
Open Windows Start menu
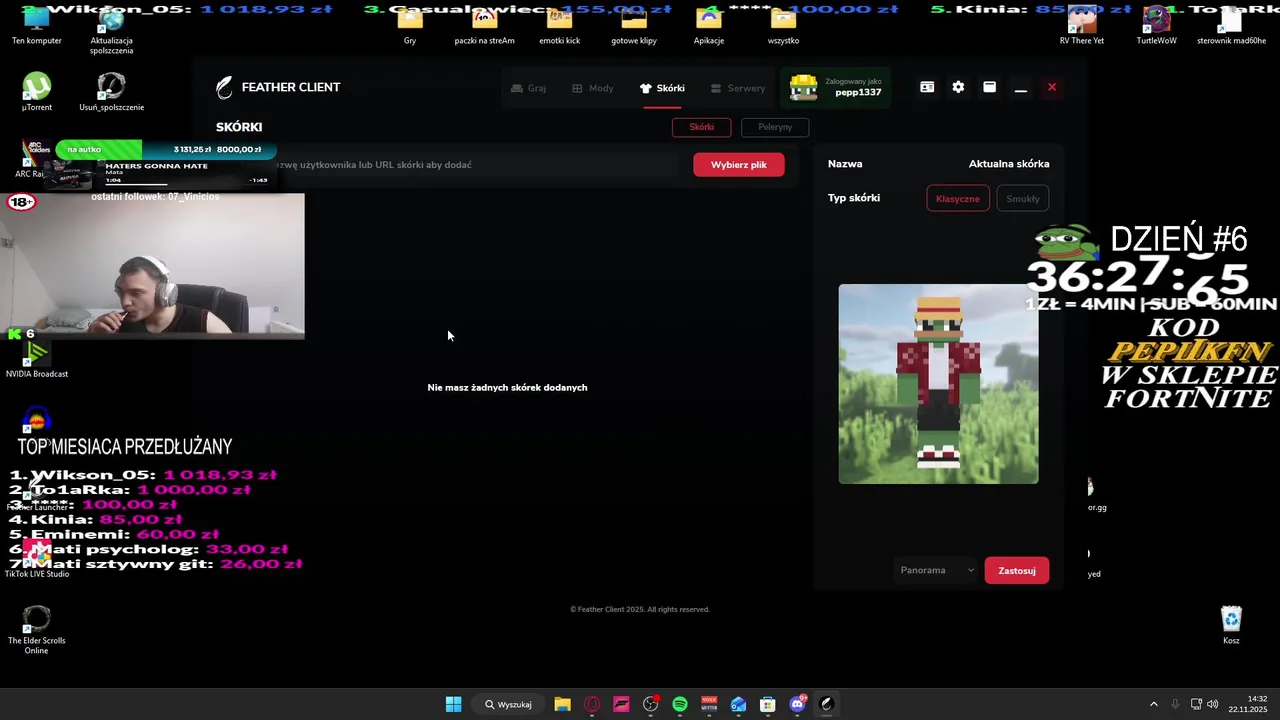pos(453,704)
